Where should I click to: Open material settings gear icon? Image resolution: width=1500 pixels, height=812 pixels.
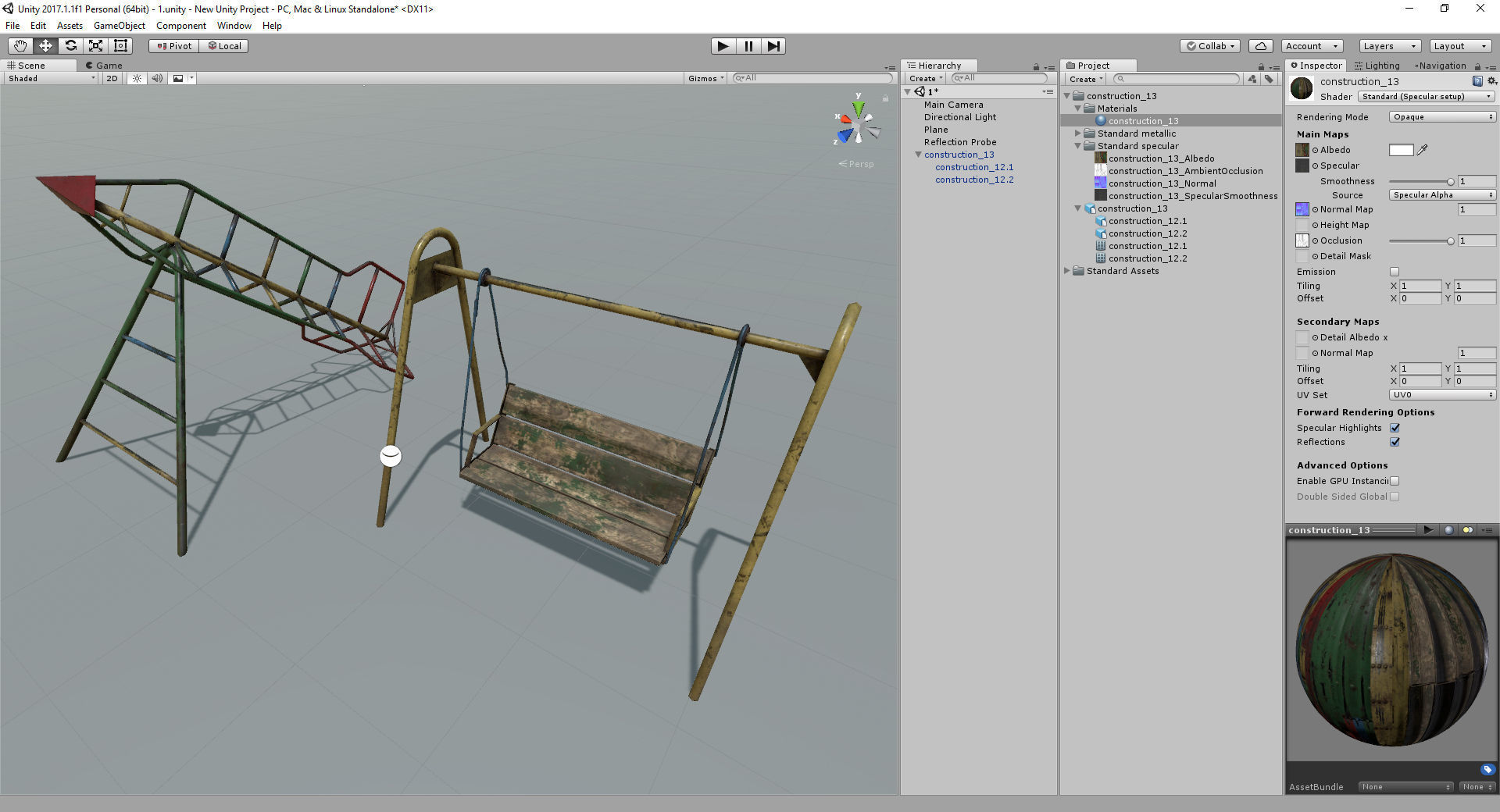[x=1491, y=81]
